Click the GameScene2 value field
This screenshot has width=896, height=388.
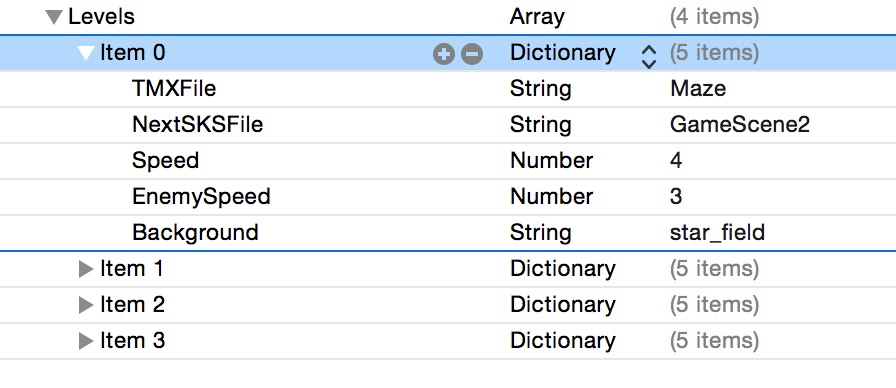(739, 125)
